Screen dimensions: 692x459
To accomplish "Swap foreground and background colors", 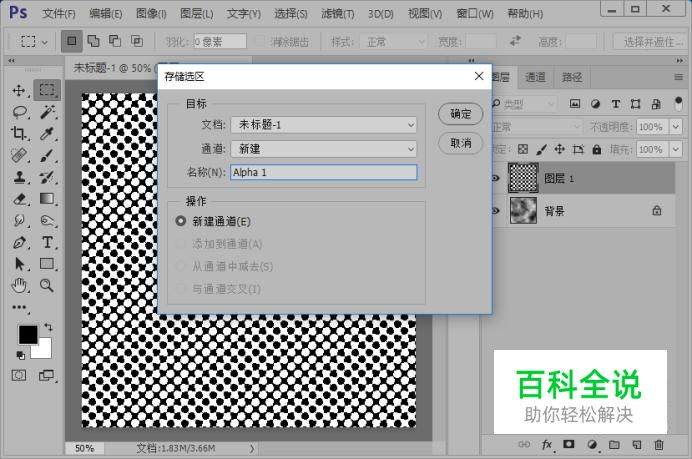I will 48,327.
